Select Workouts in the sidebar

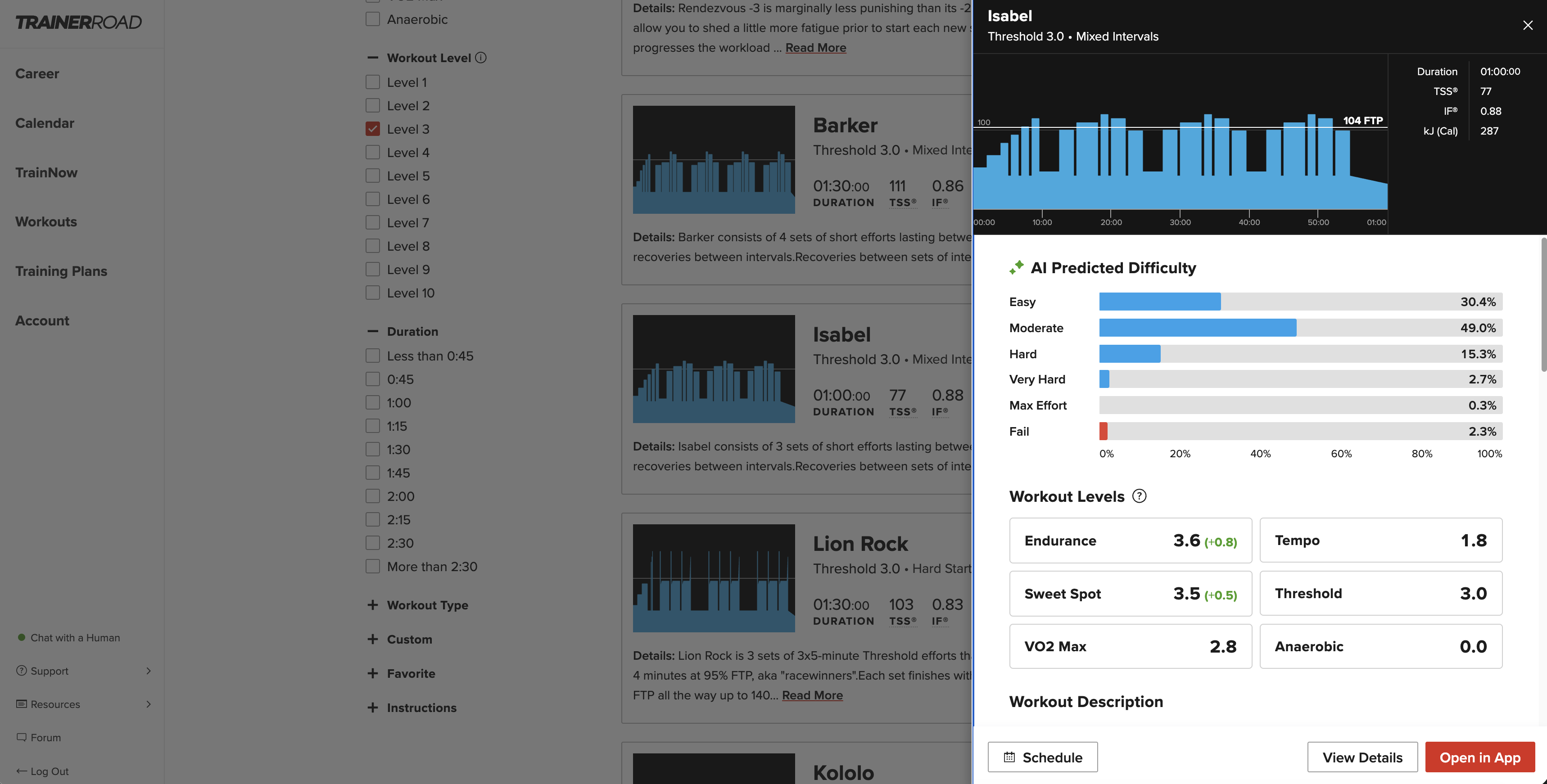pos(46,221)
